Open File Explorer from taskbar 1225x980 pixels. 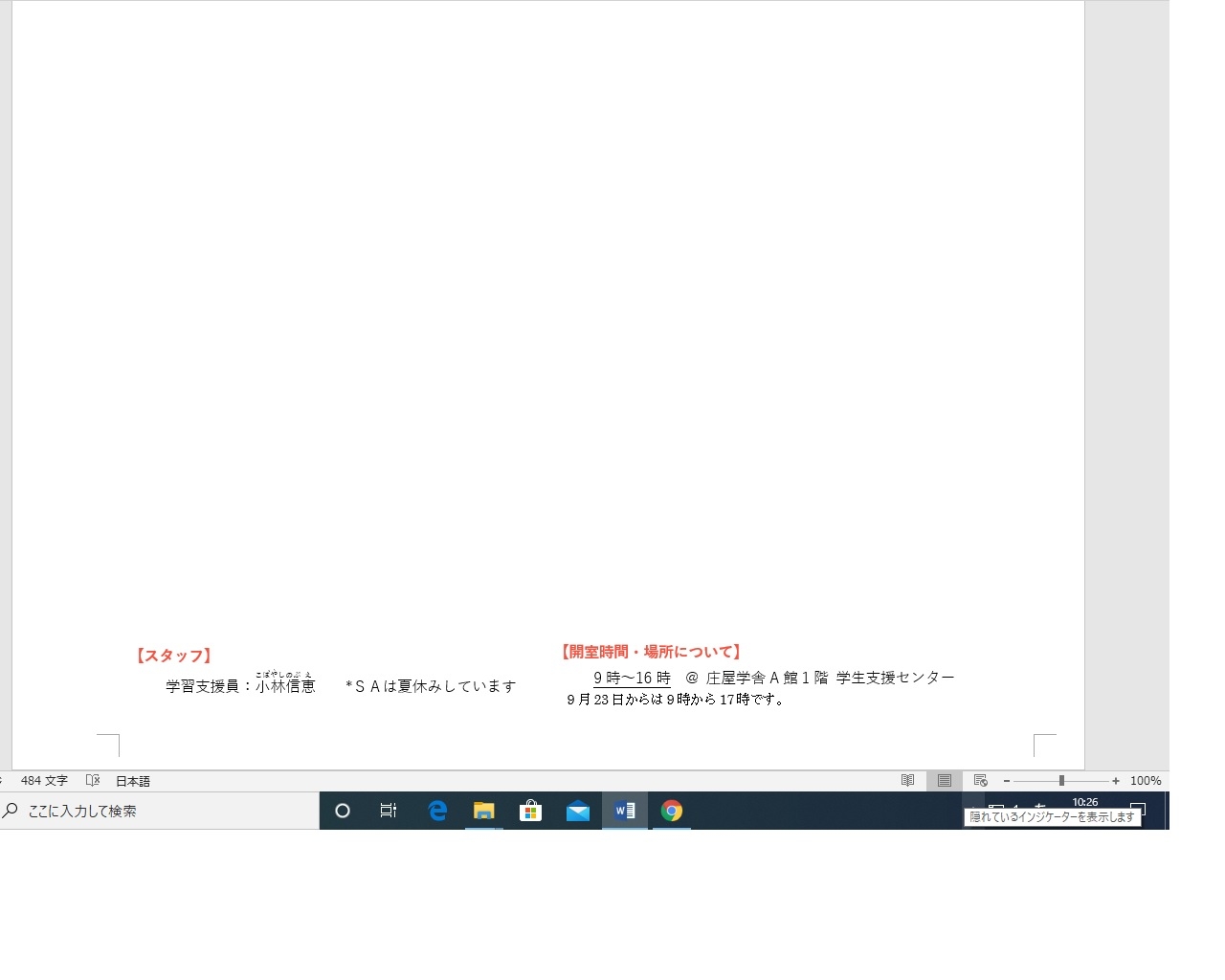pyautogui.click(x=484, y=811)
